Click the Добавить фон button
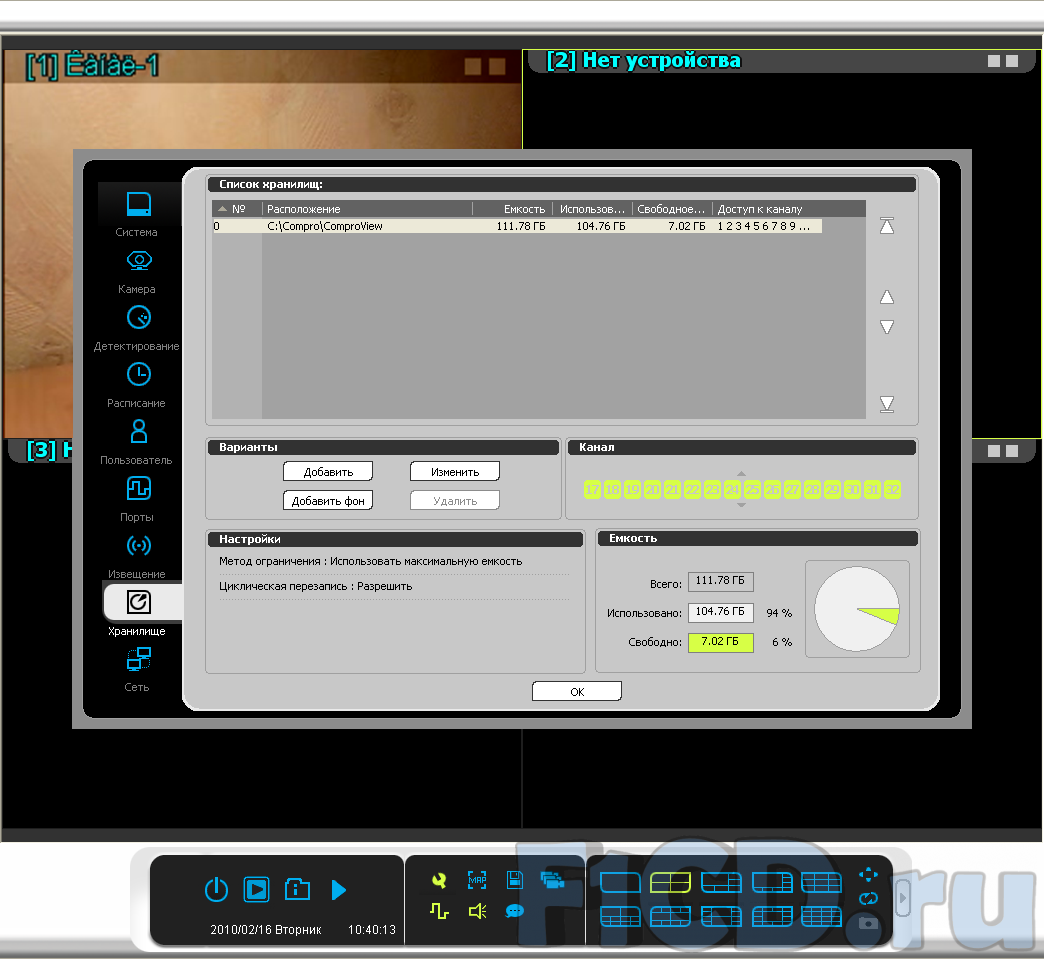The image size is (1044, 960). (328, 501)
